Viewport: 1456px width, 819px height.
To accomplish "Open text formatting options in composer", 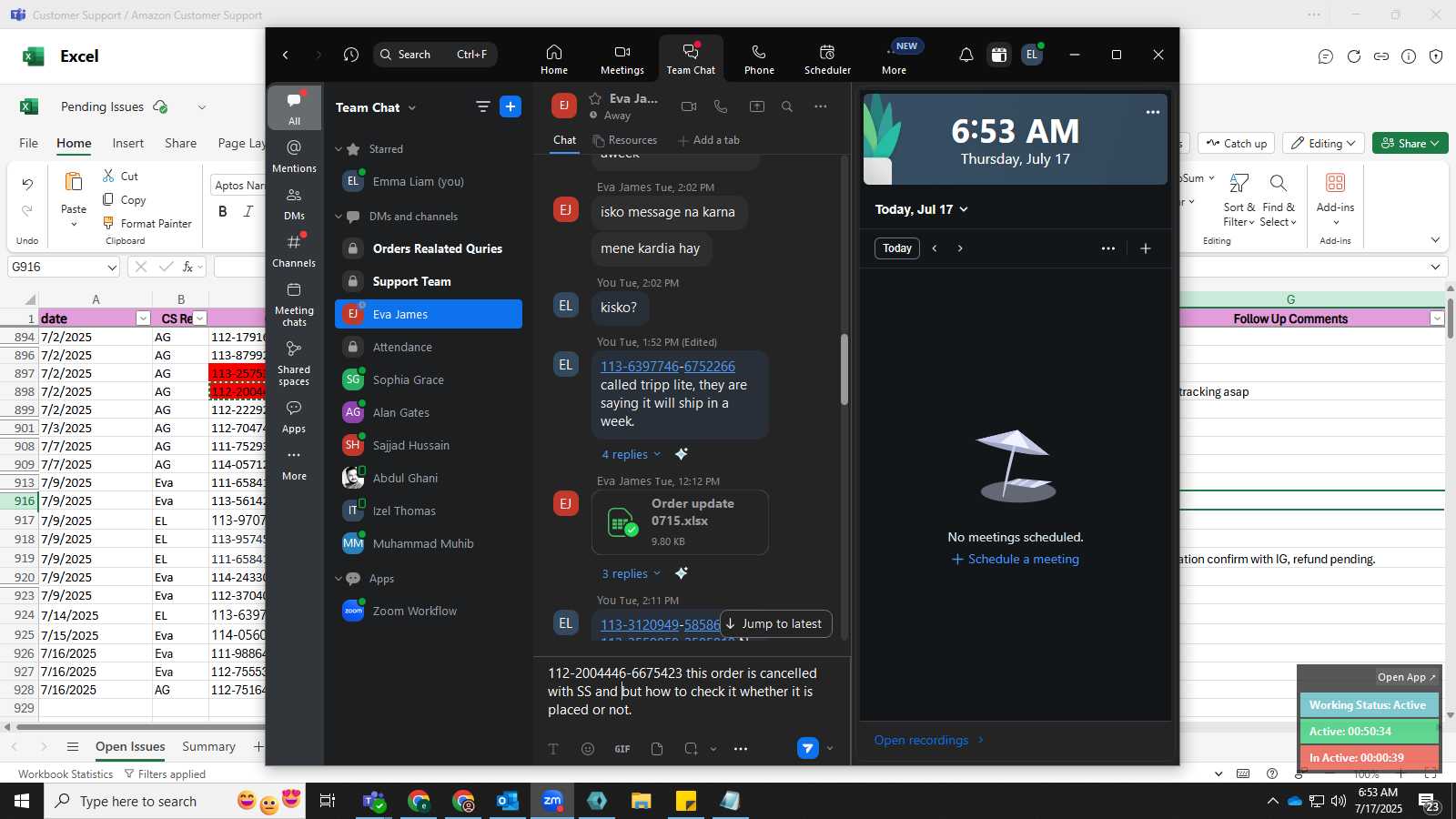I will coord(553,749).
